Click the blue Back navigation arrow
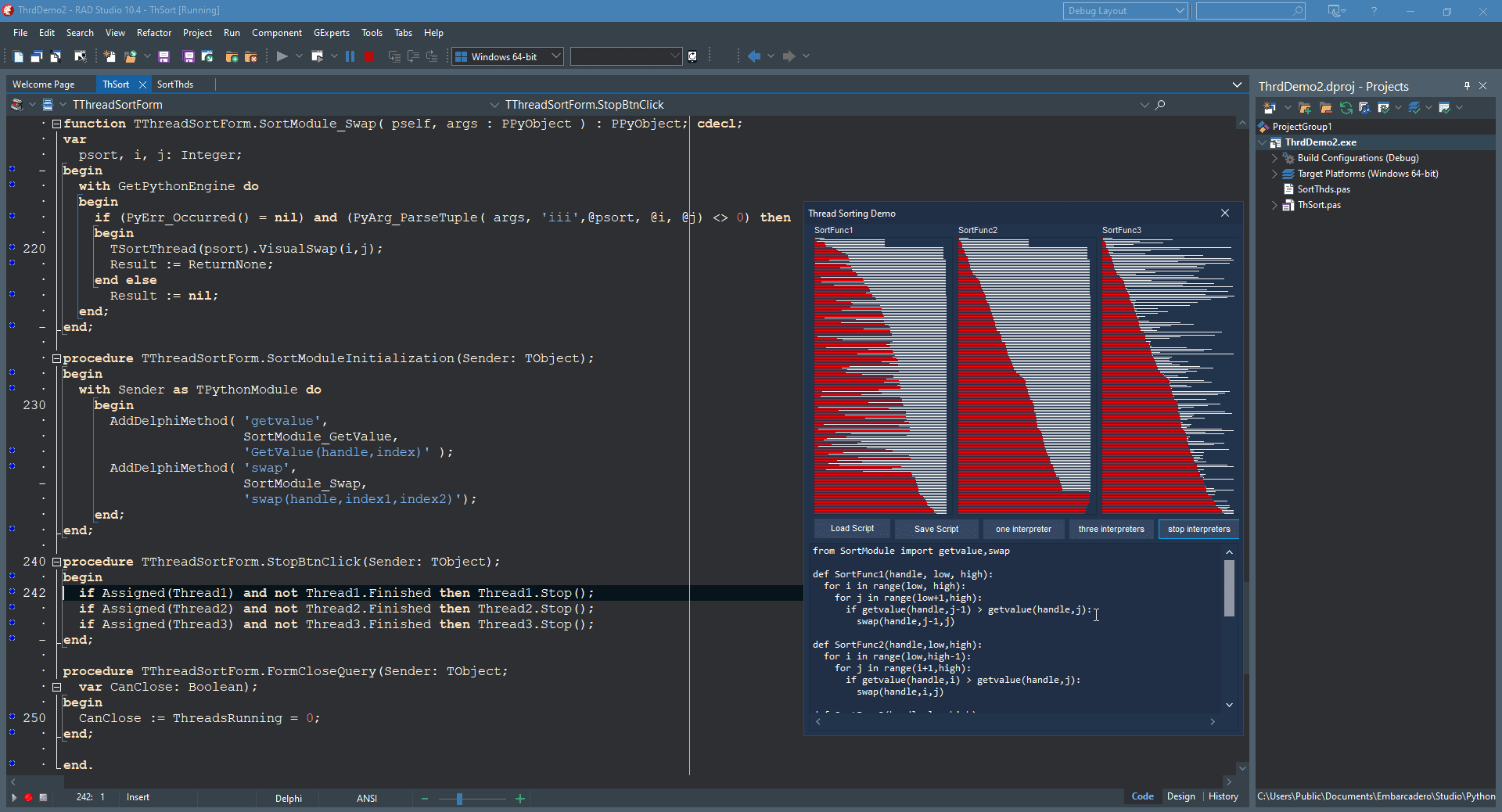 click(754, 56)
